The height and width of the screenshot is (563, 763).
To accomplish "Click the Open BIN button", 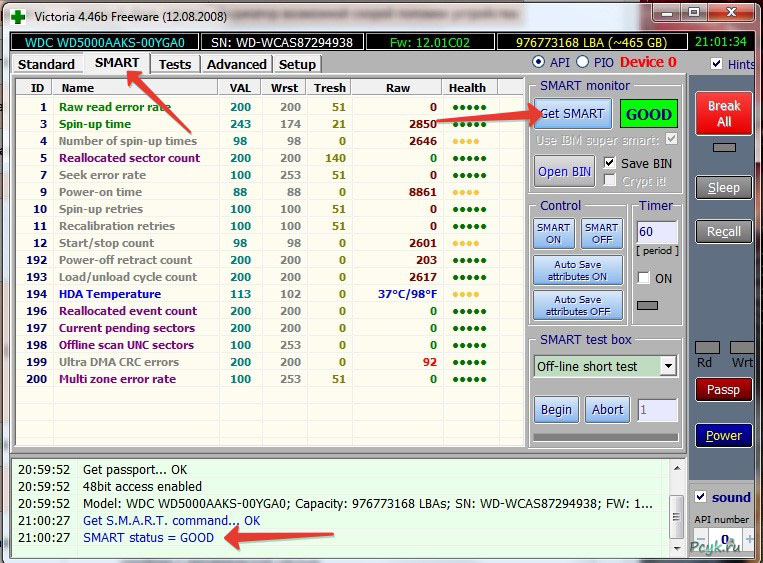I will (564, 171).
